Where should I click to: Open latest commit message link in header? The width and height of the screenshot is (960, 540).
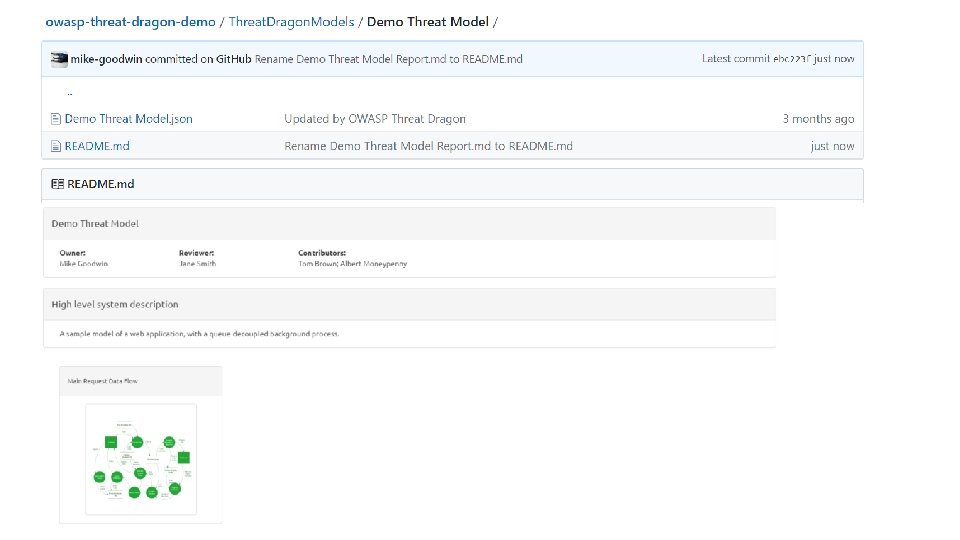(x=389, y=59)
